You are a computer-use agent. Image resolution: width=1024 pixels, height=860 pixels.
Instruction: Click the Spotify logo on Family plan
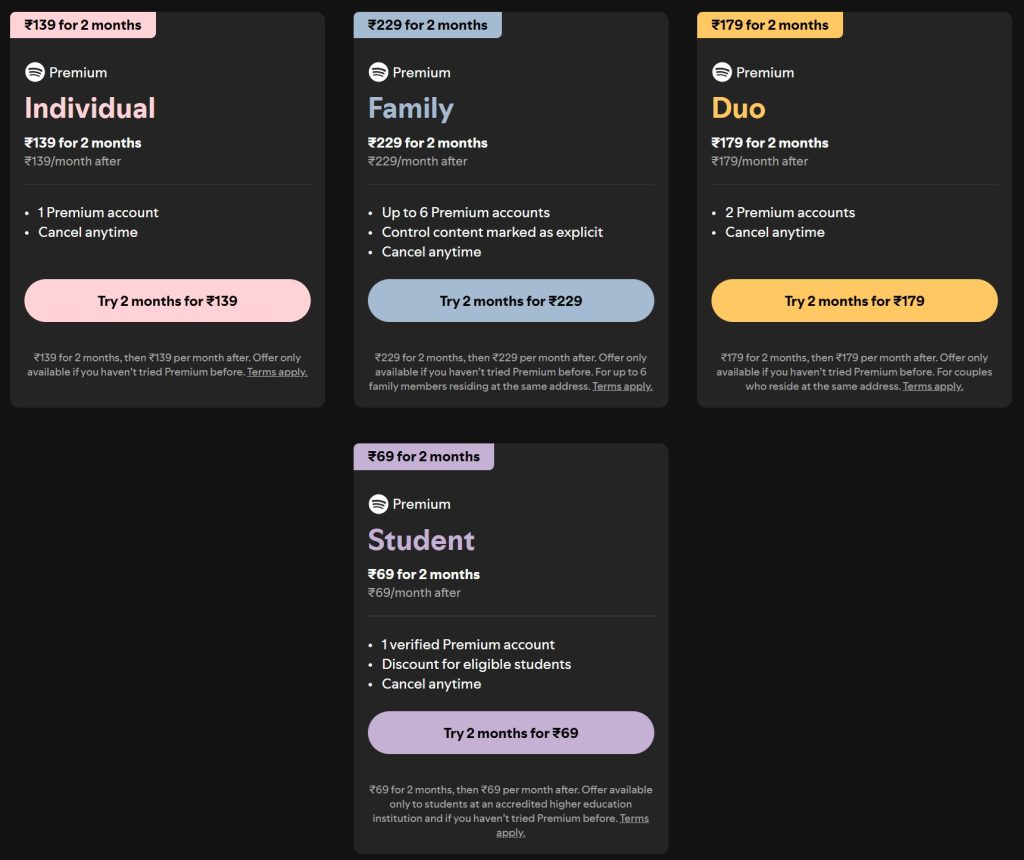click(x=378, y=72)
